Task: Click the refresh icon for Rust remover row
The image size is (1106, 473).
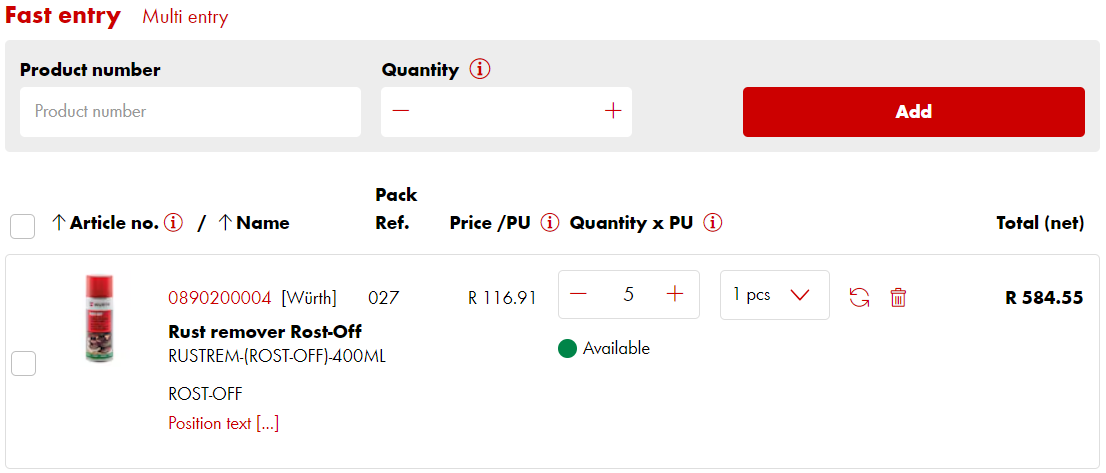Action: 859,297
